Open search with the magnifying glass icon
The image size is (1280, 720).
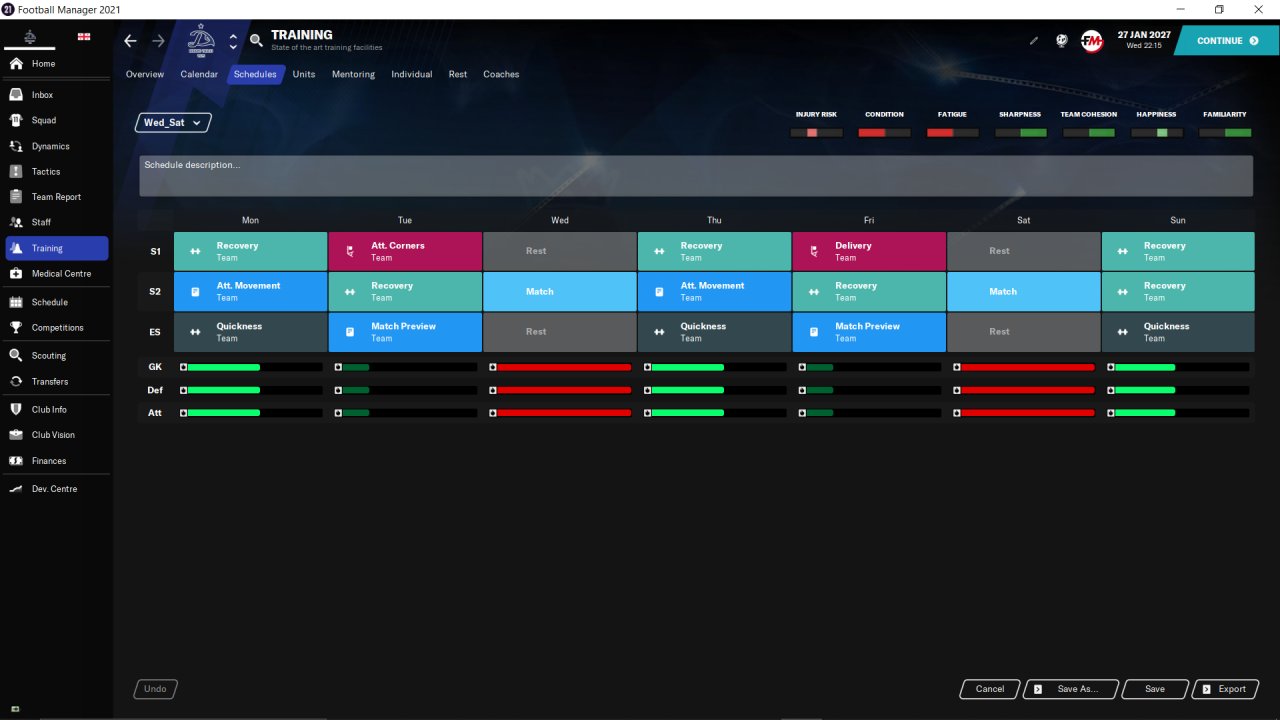click(257, 41)
